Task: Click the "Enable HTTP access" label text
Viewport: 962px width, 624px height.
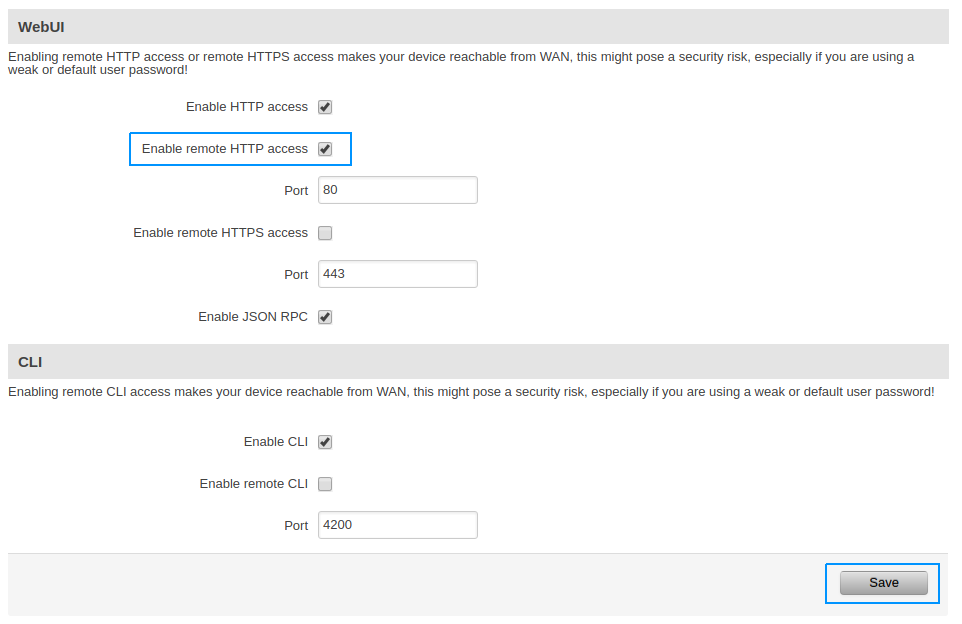Action: (x=247, y=107)
